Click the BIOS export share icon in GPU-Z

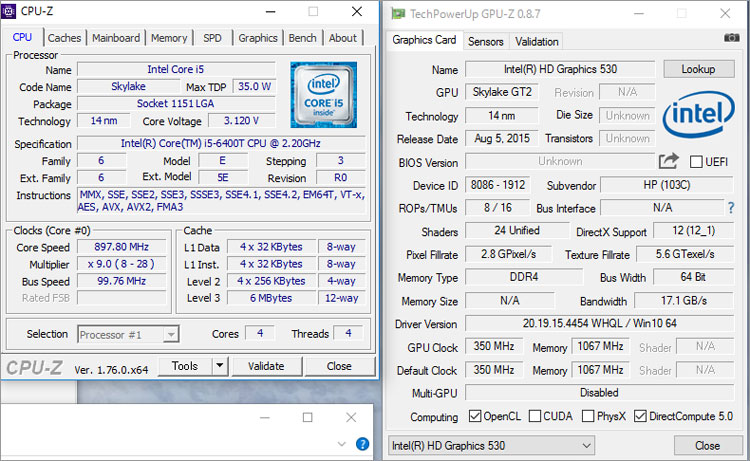click(669, 161)
